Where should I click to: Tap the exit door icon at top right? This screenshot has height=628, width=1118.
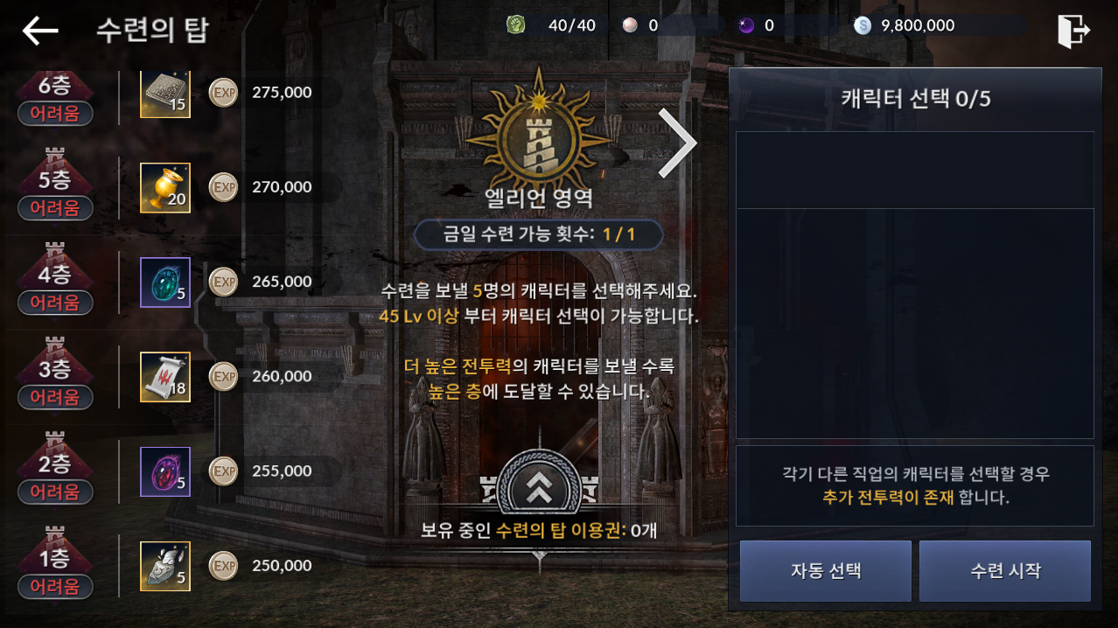click(x=1073, y=31)
